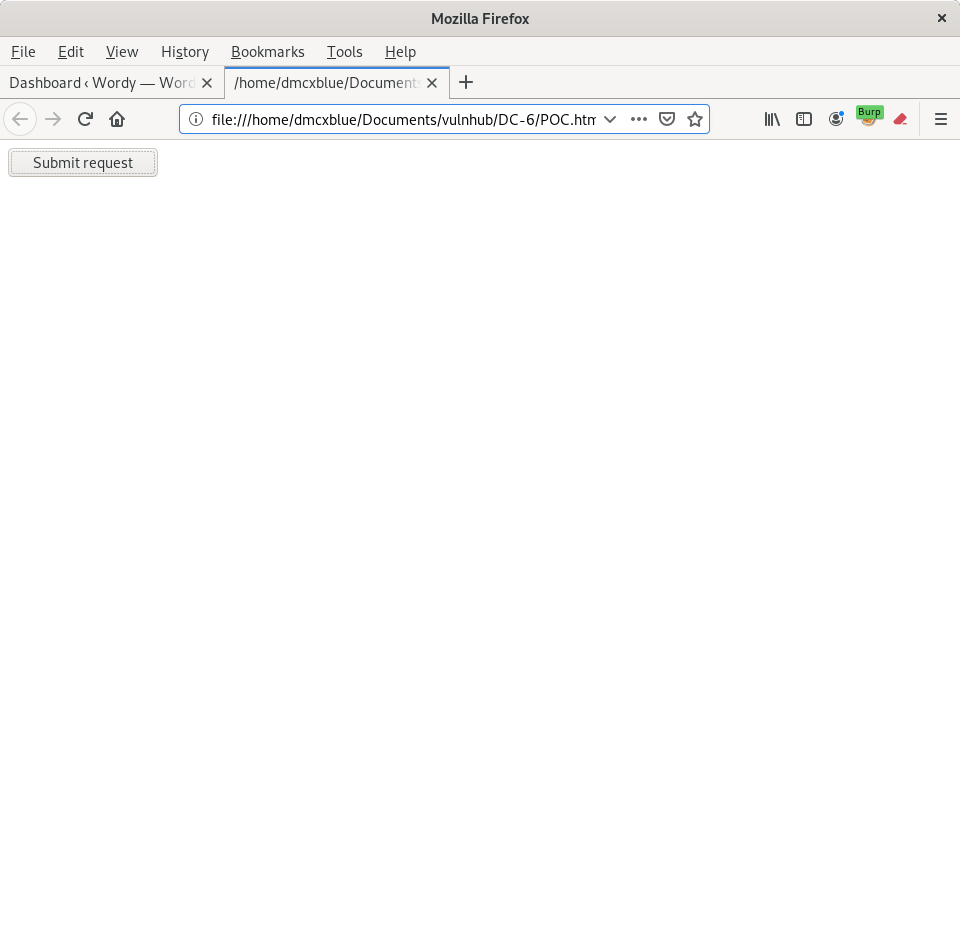
Task: Show site information icon in URL bar
Action: (196, 119)
